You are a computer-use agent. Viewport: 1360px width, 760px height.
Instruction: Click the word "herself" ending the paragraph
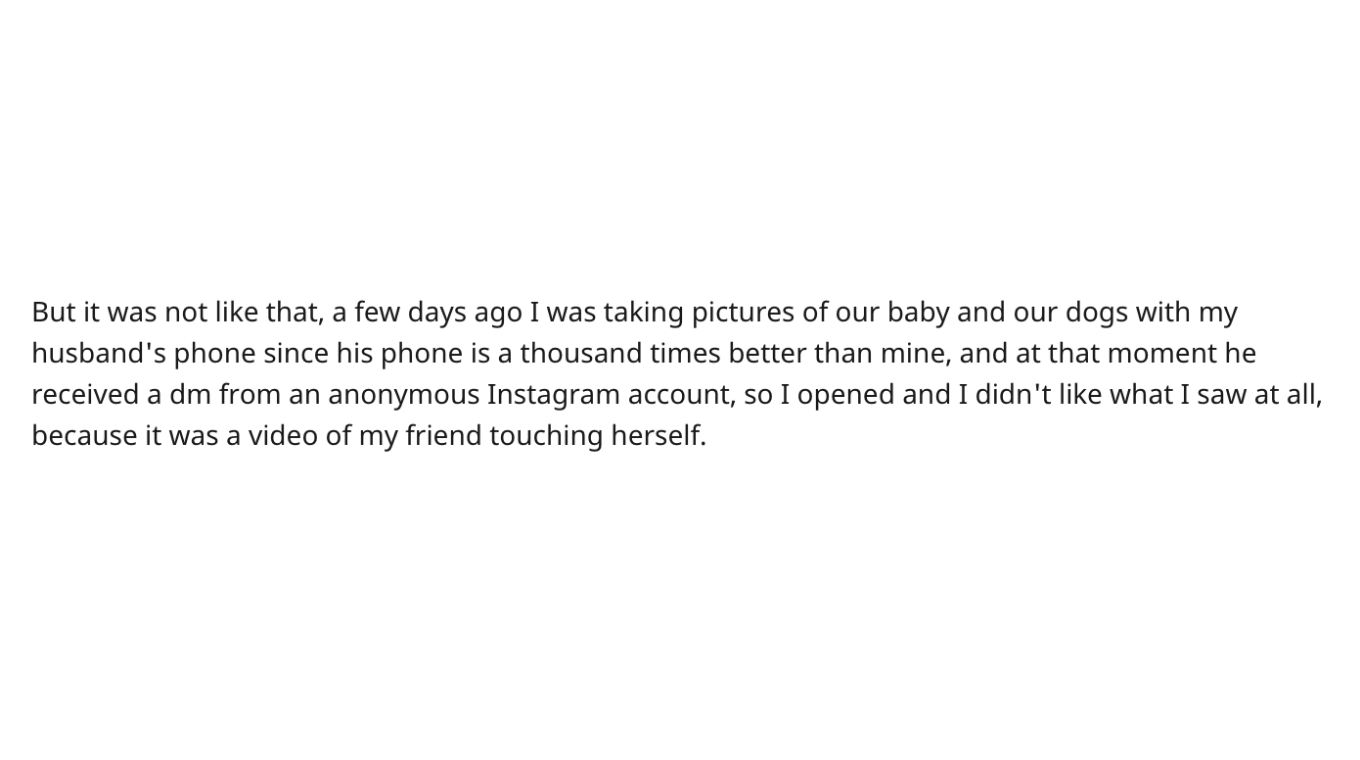click(x=656, y=436)
